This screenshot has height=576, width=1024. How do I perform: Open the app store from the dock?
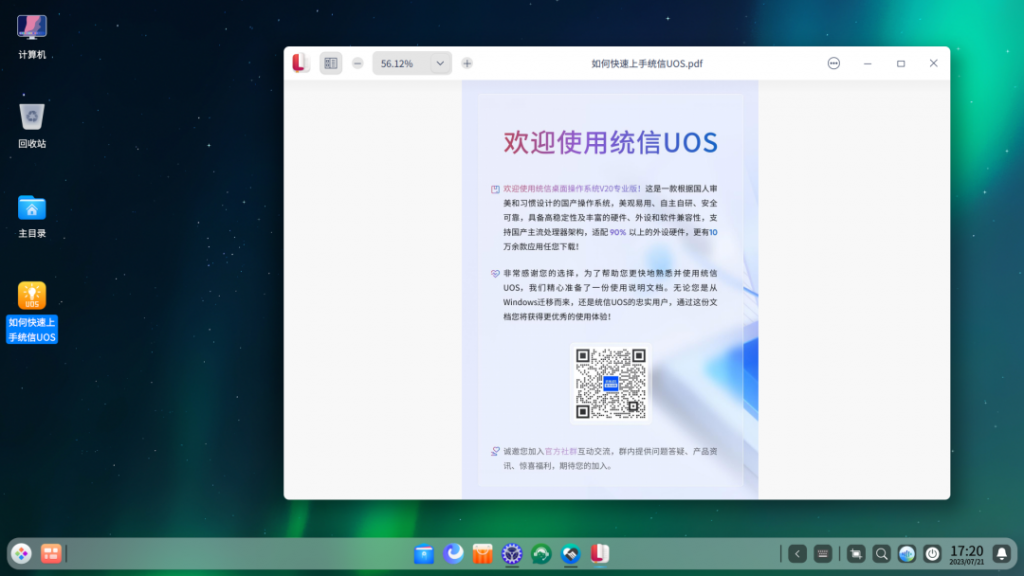click(x=483, y=554)
